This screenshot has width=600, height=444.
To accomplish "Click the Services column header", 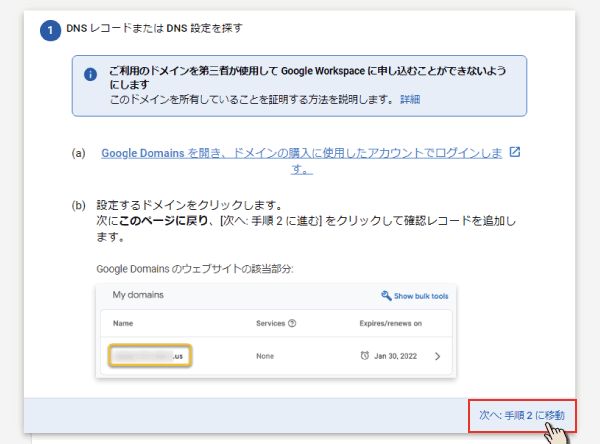I will [x=271, y=323].
